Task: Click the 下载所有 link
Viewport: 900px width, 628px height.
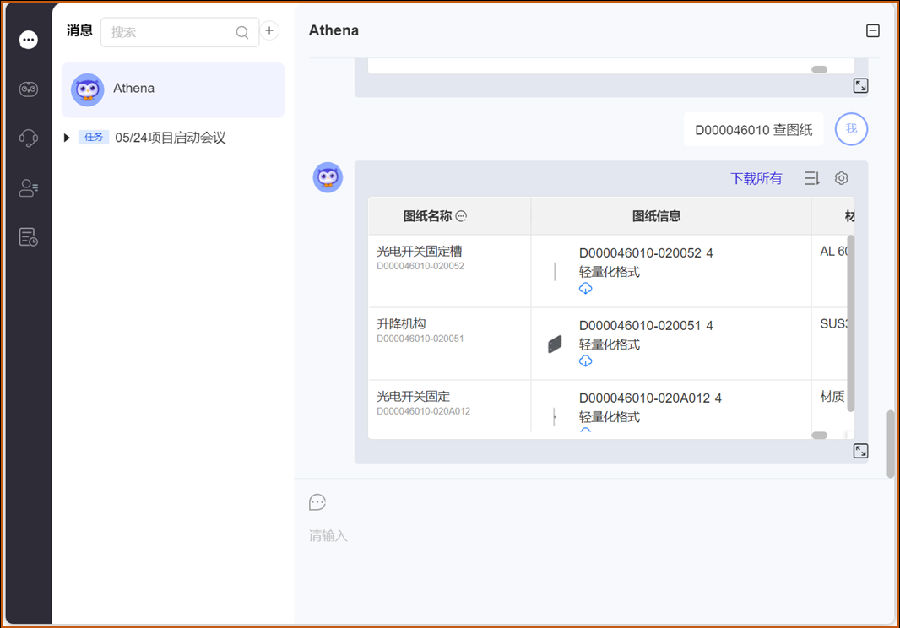Action: pos(756,178)
